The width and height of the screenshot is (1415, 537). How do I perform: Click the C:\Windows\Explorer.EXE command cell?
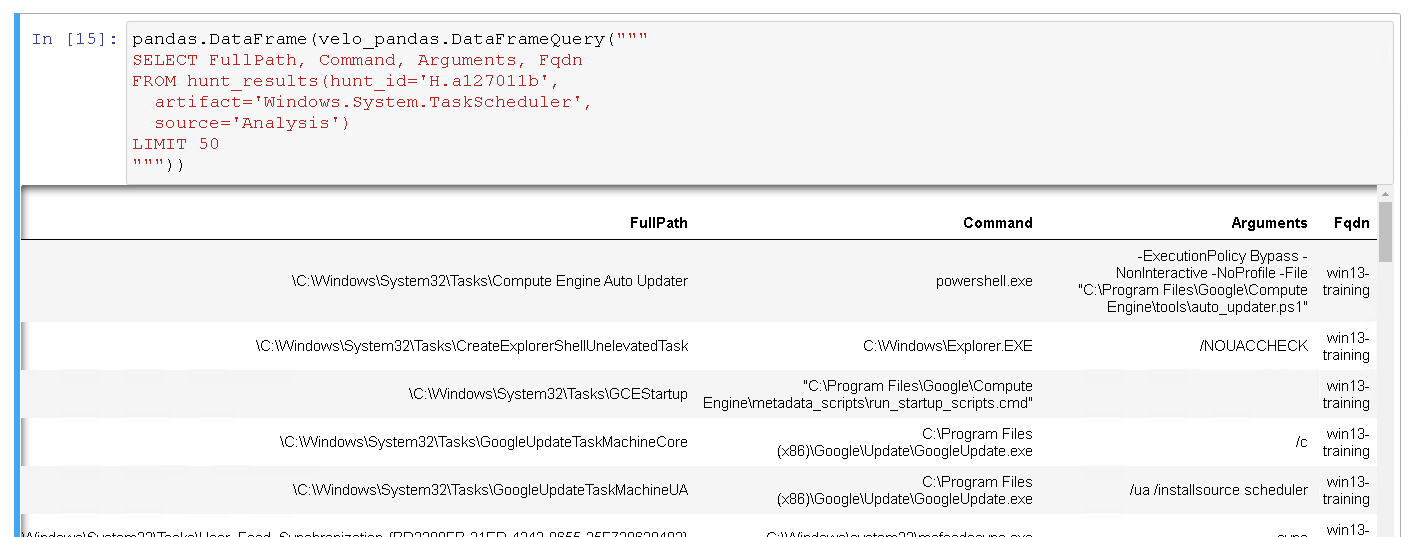coord(947,346)
